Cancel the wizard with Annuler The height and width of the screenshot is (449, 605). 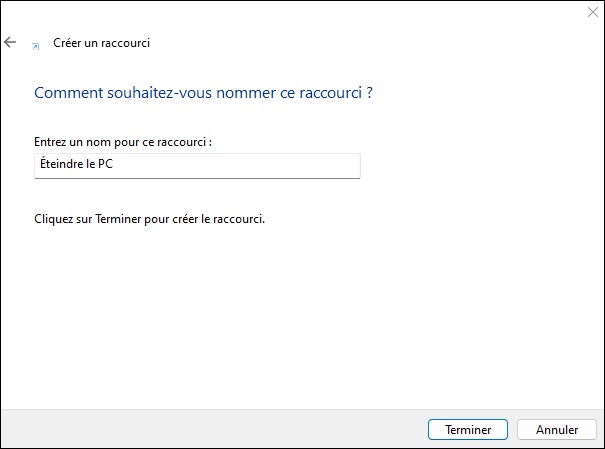tap(557, 429)
